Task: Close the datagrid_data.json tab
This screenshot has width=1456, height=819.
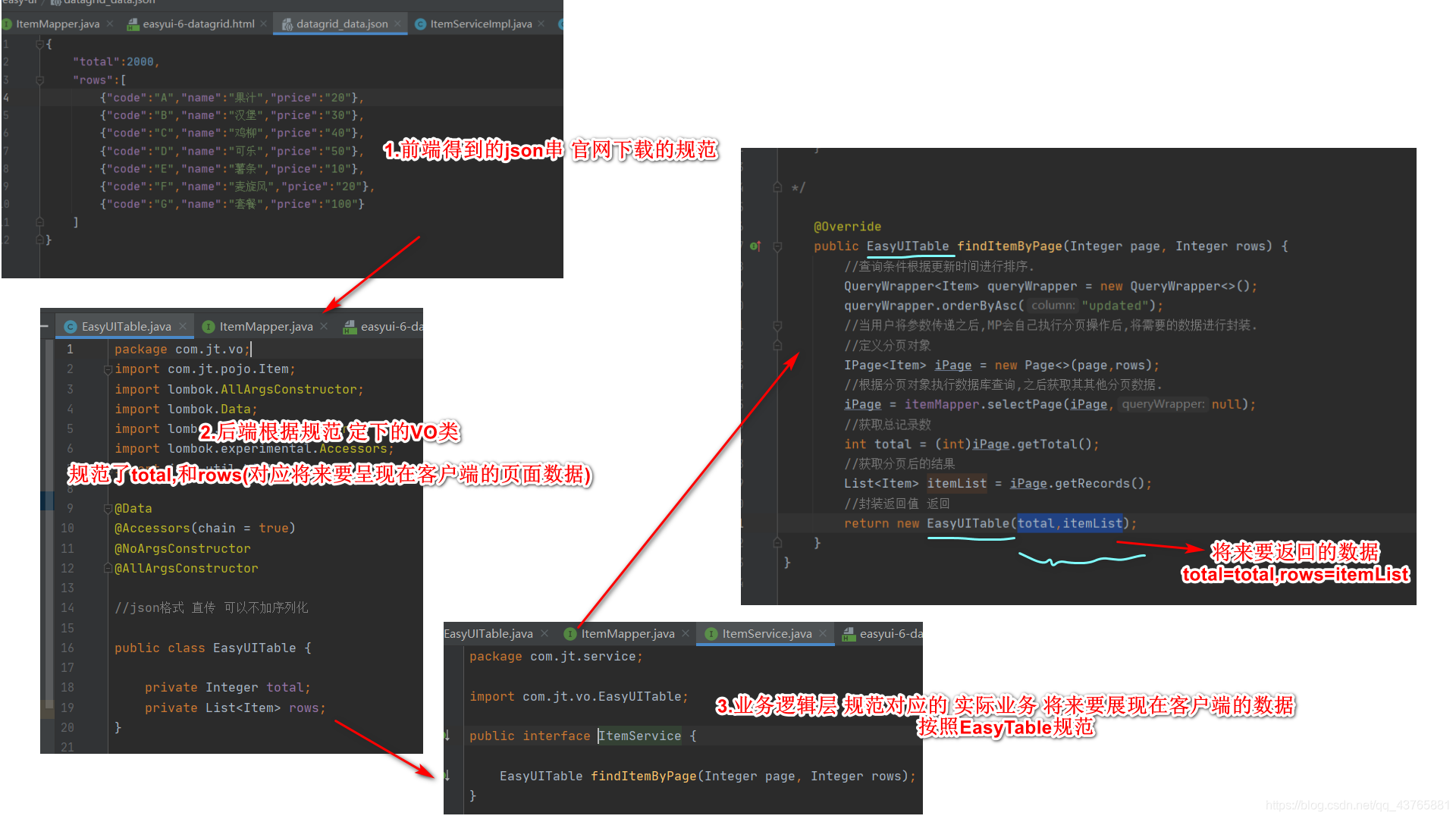Action: point(397,24)
